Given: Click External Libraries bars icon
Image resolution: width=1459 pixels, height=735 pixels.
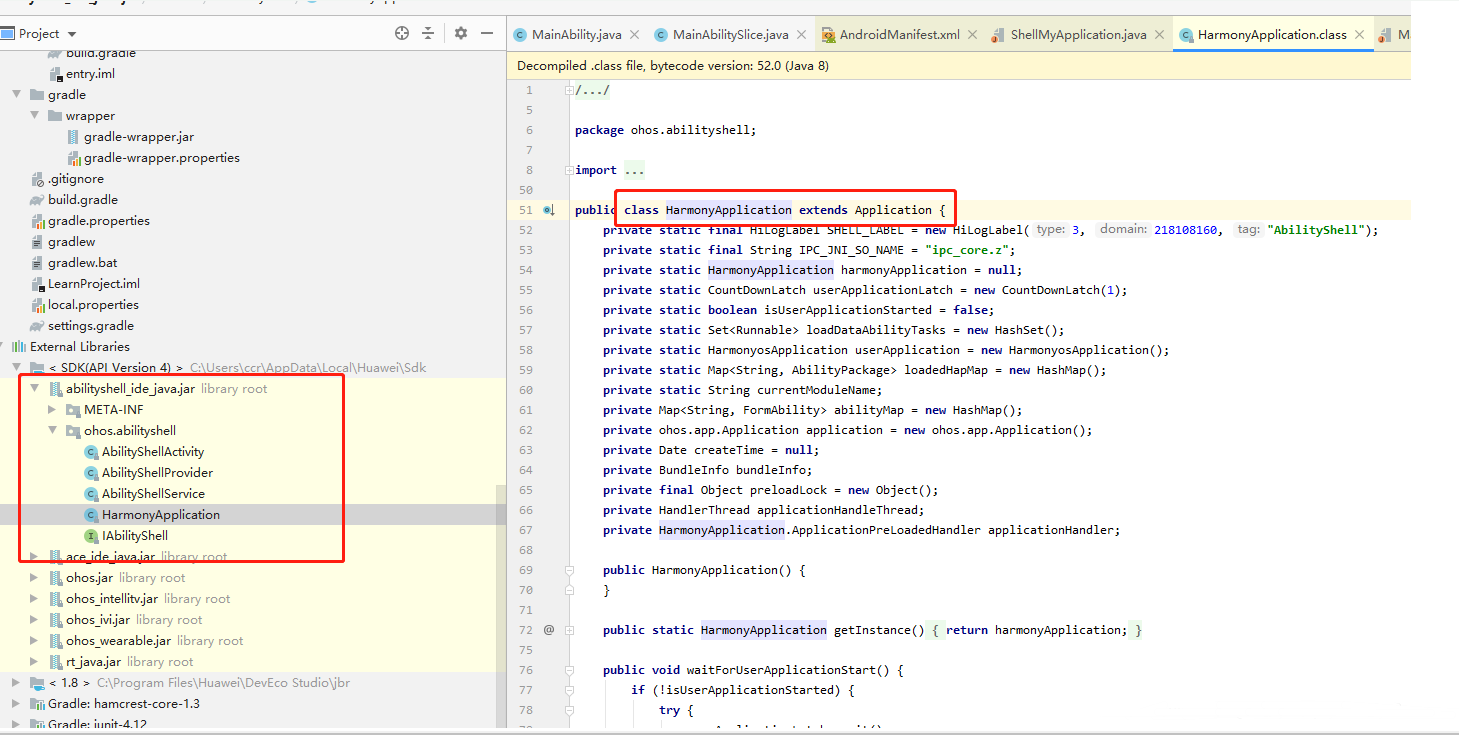Looking at the screenshot, I should [19, 347].
